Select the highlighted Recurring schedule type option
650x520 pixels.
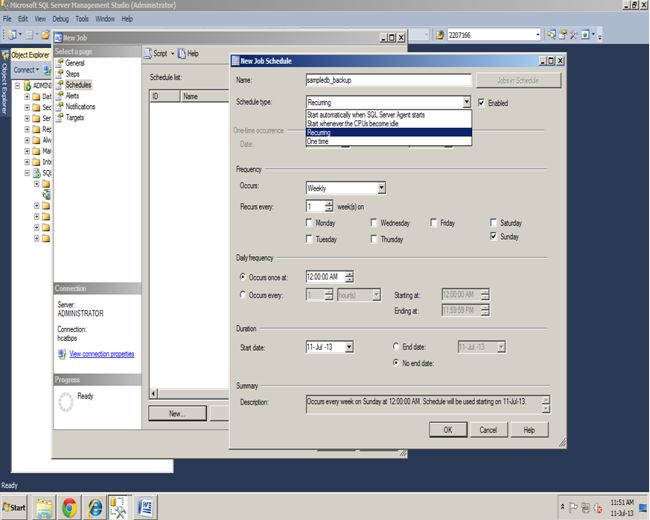[x=388, y=132]
